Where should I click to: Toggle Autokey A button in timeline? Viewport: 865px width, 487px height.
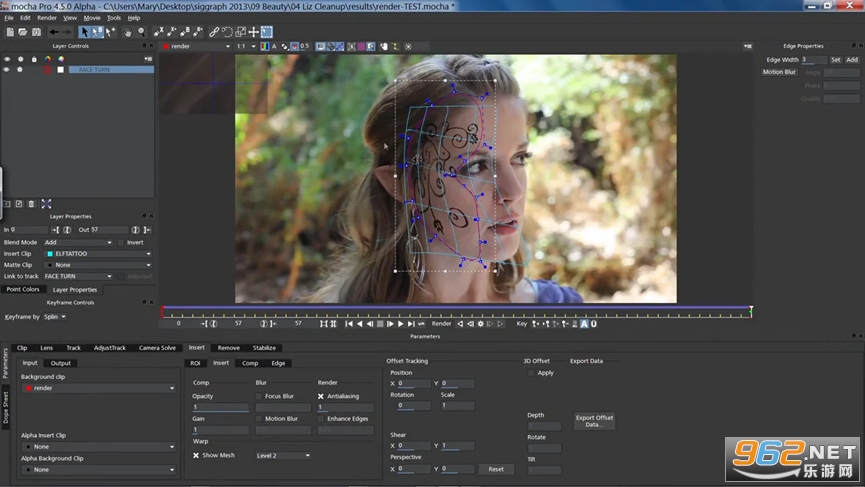pos(584,324)
